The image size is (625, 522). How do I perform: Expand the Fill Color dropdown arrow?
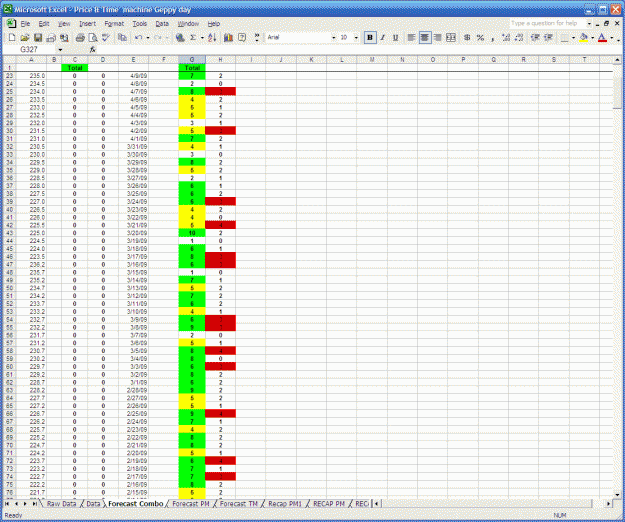coord(592,38)
